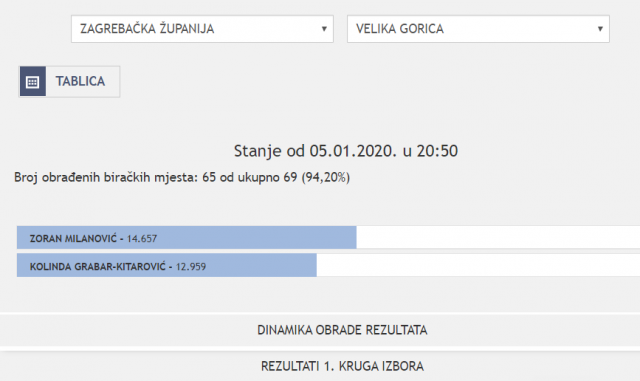This screenshot has height=381, width=640.
Task: Click the 14.657 vote count
Action: point(142,238)
